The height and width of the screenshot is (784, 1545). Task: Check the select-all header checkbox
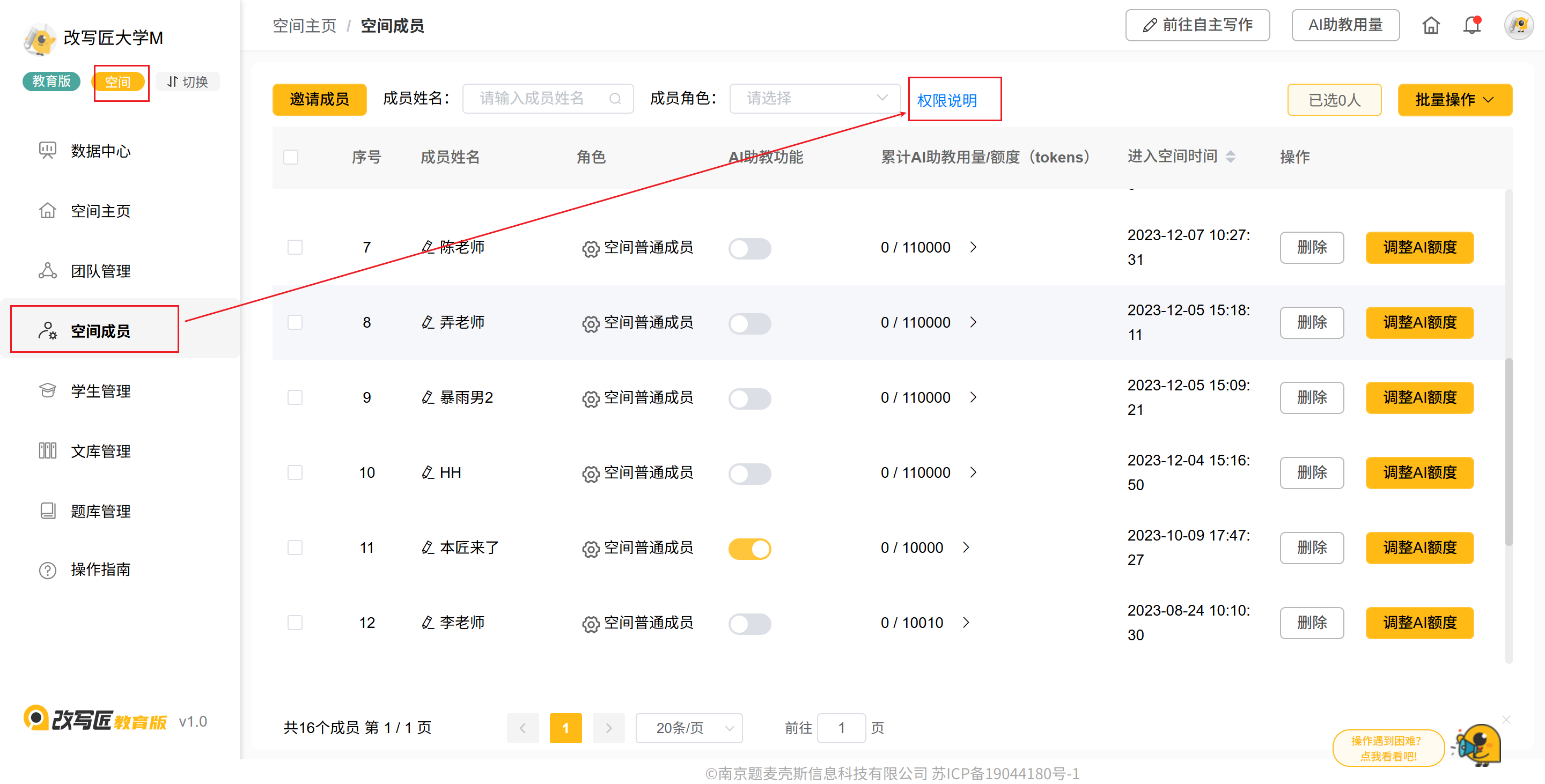[291, 157]
